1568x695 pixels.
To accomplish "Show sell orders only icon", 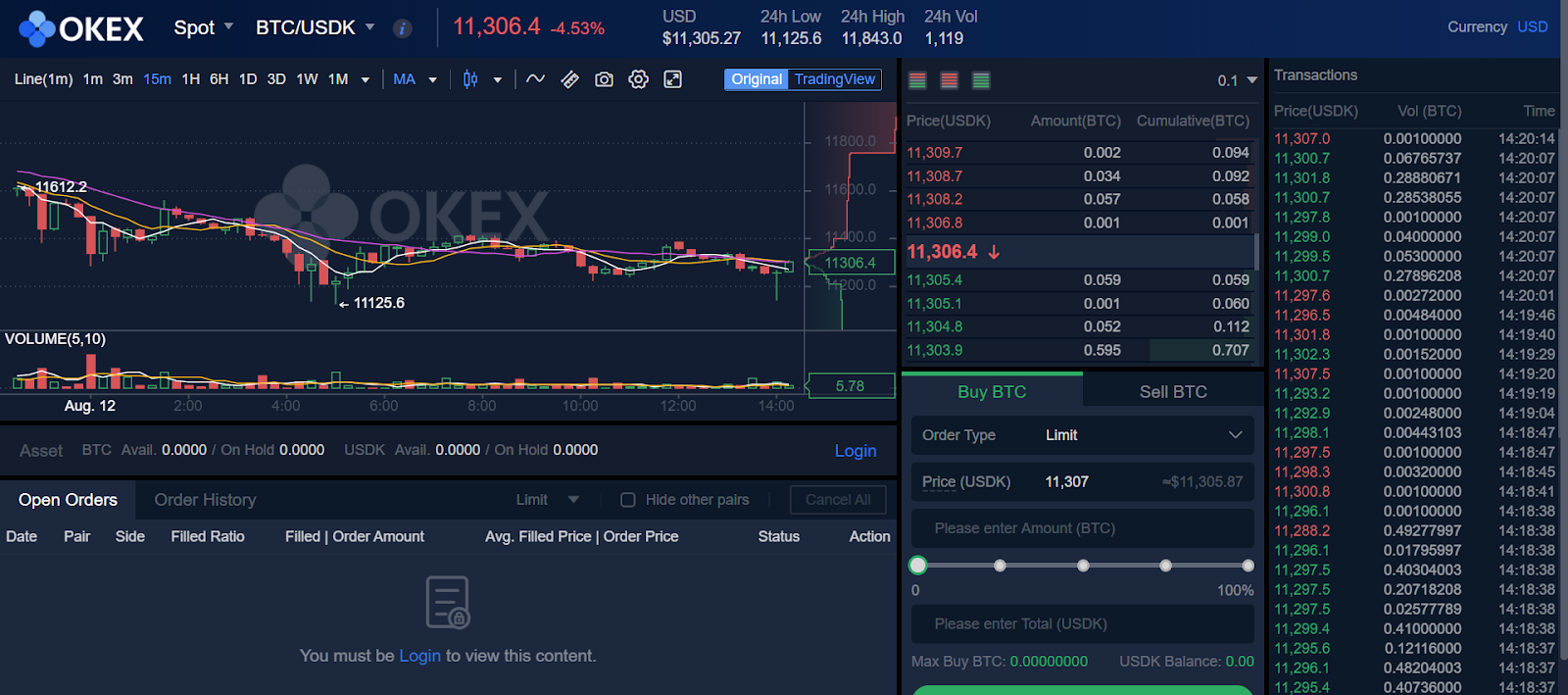I will [x=949, y=80].
